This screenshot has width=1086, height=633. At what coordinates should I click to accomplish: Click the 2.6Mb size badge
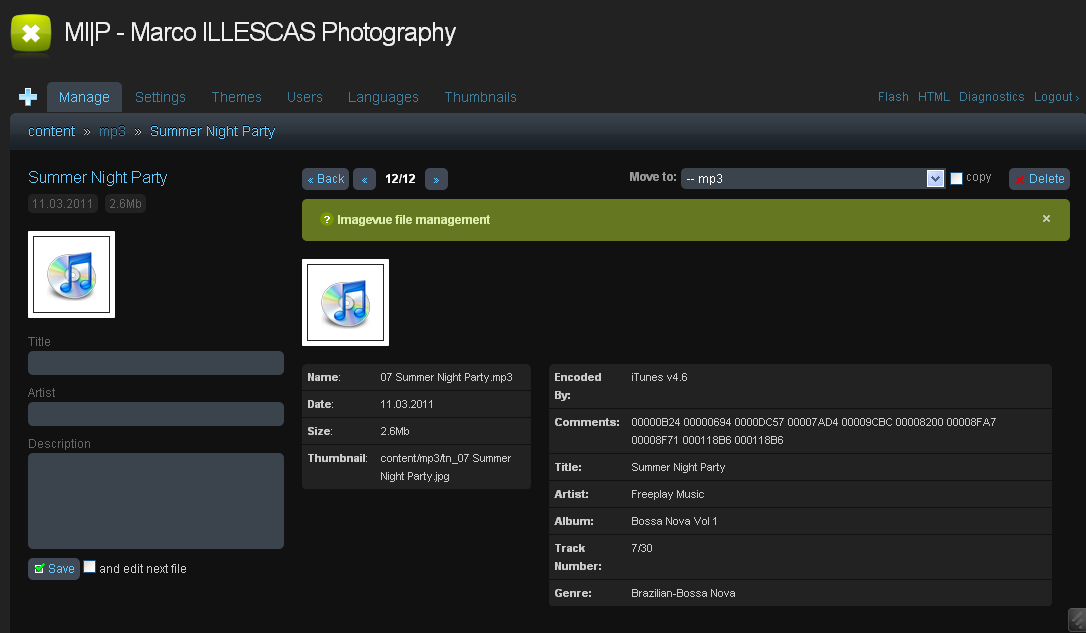125,204
